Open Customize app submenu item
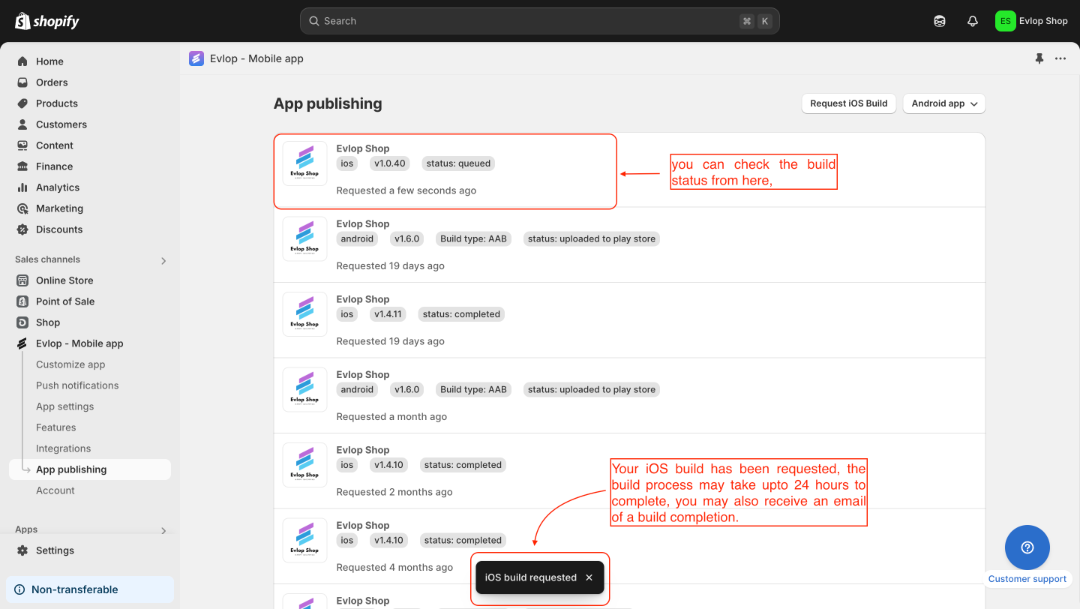1080x609 pixels. 70,364
